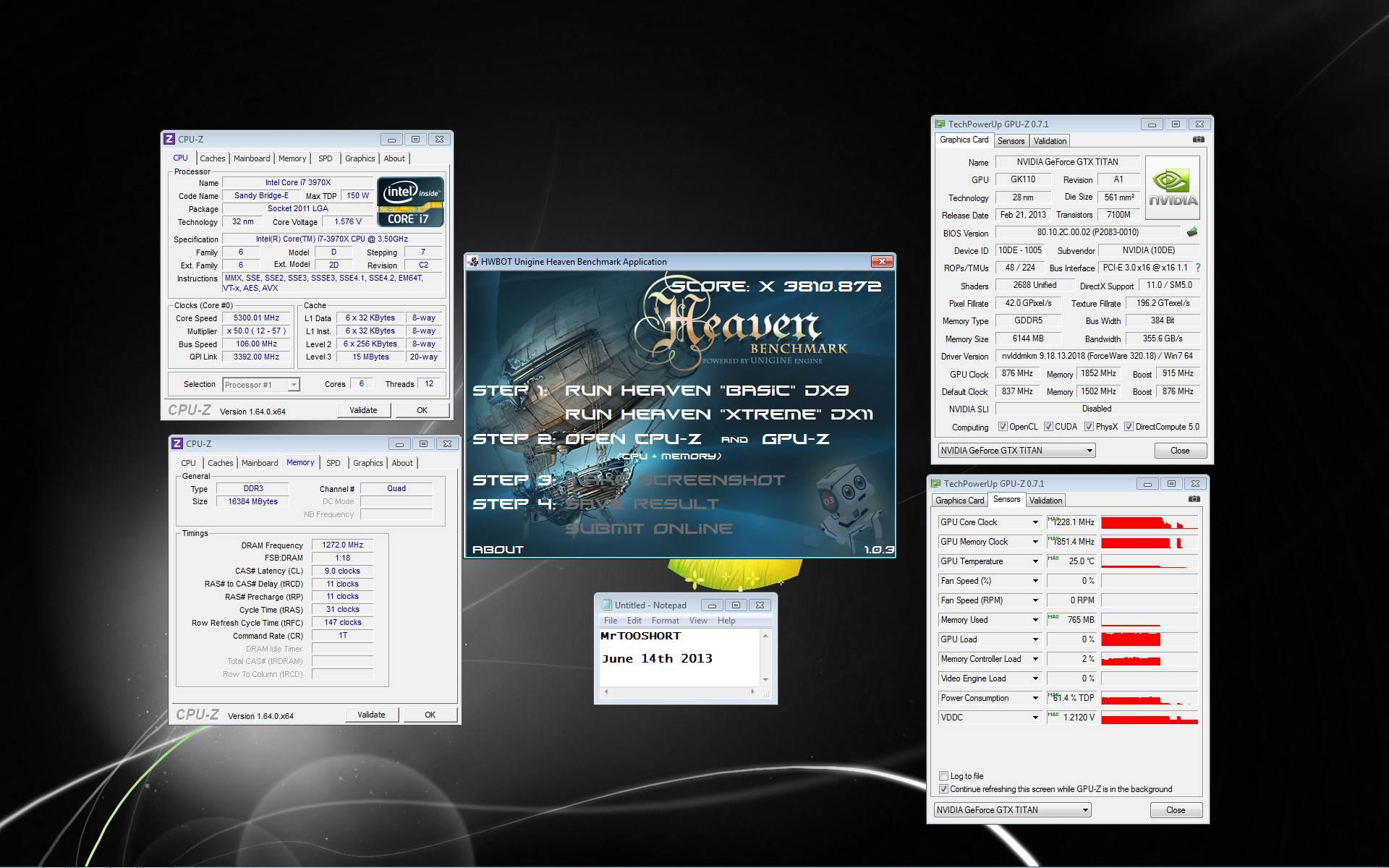Click the VDDC sensor graph

pos(1150,718)
